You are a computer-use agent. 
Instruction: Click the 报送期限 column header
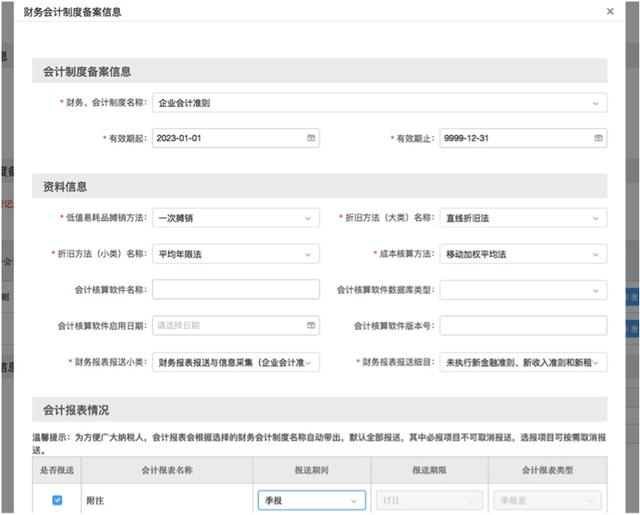click(429, 470)
